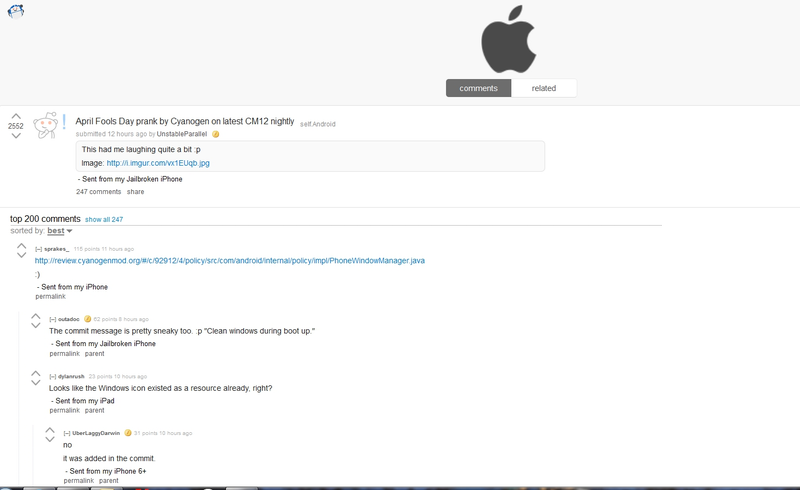Image resolution: width=800 pixels, height=490 pixels.
Task: Click 'The commit message is pretty sneaky' text
Action: point(121,331)
